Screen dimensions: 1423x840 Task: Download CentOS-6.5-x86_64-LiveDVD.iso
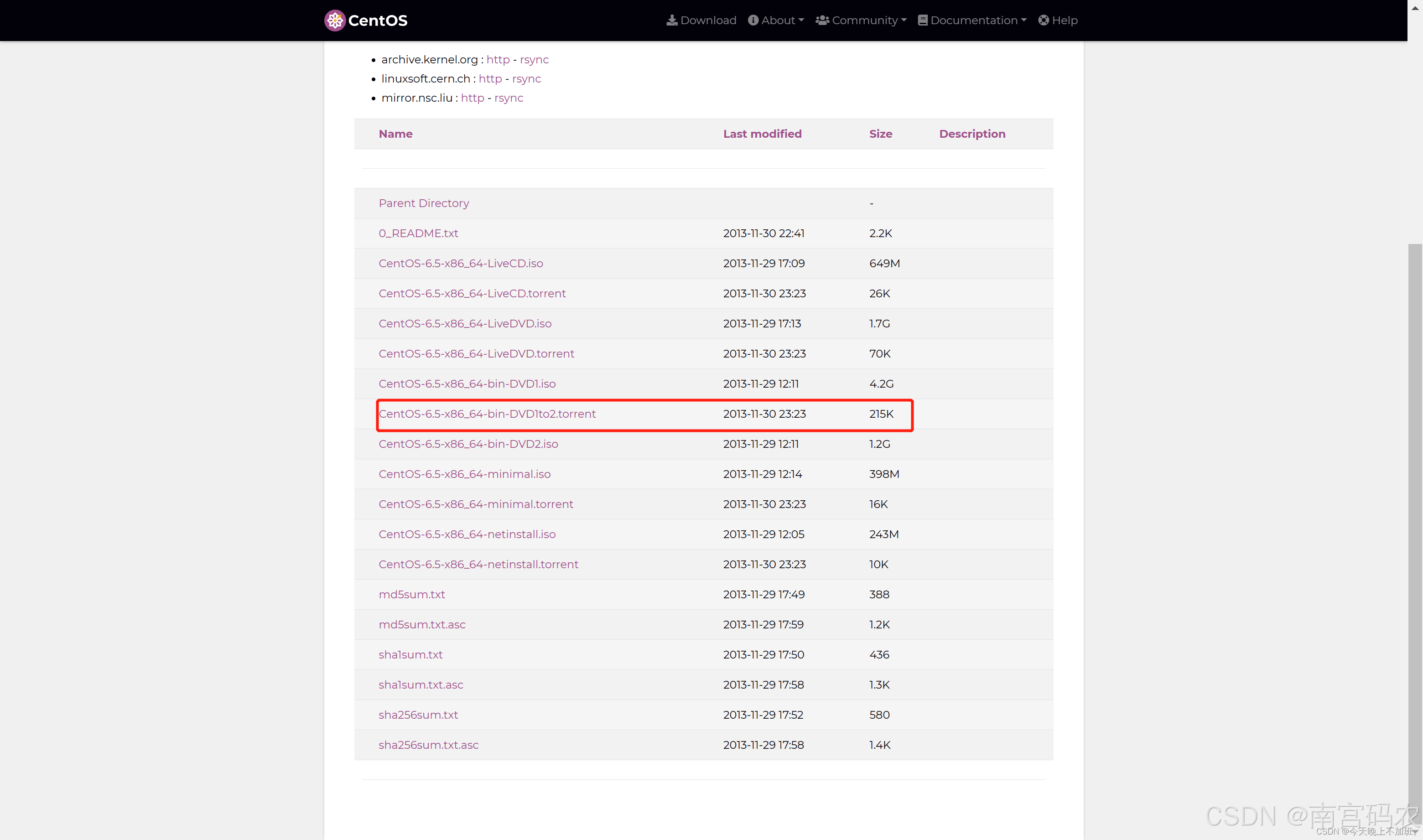[465, 323]
